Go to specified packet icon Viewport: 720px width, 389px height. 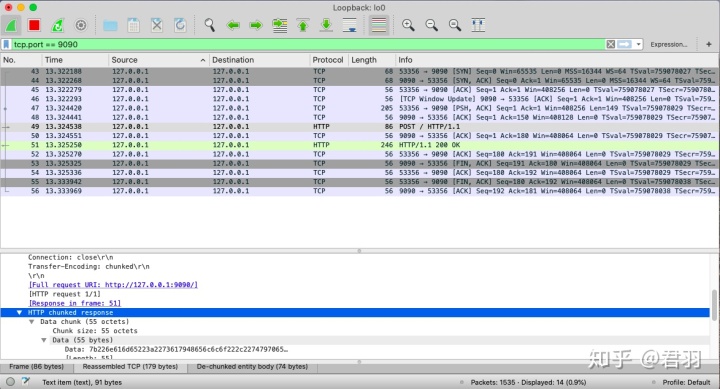pos(280,25)
